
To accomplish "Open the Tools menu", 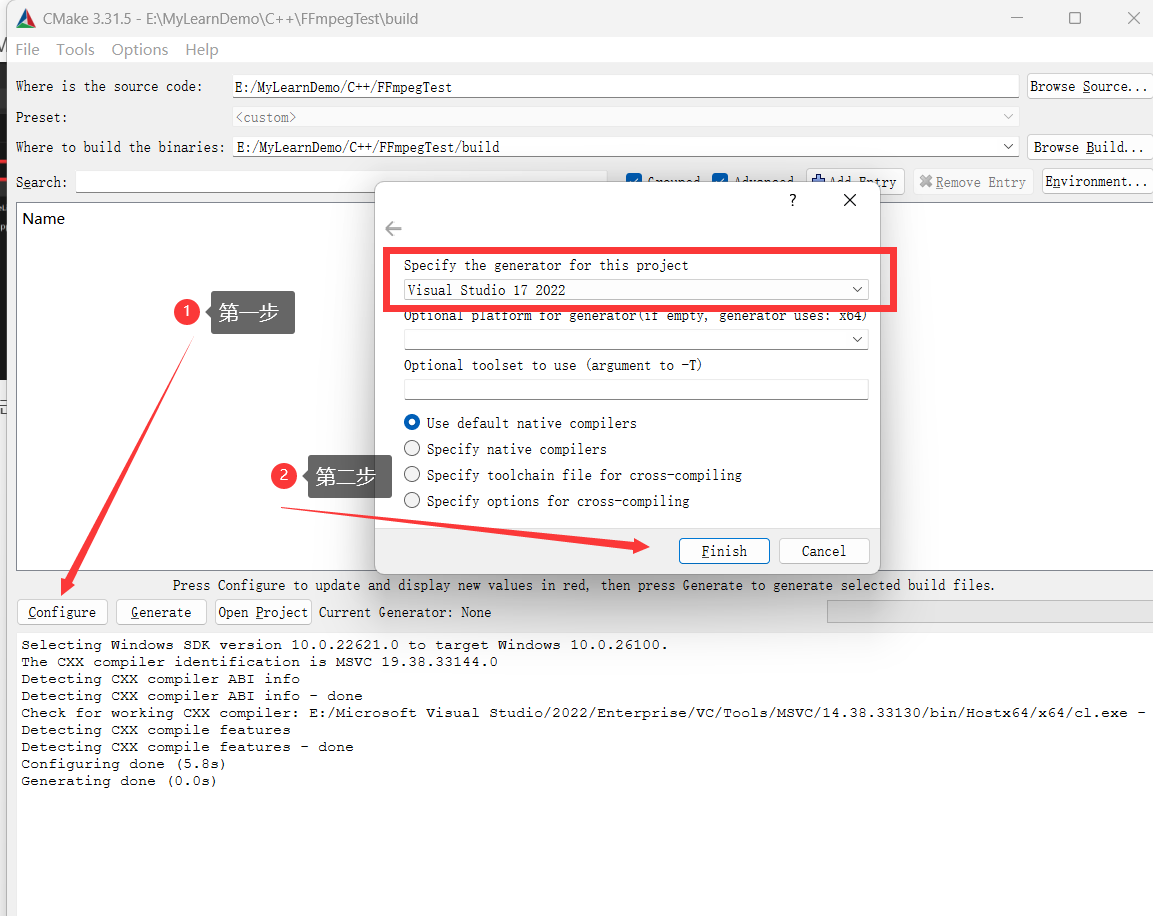I will click(x=75, y=49).
